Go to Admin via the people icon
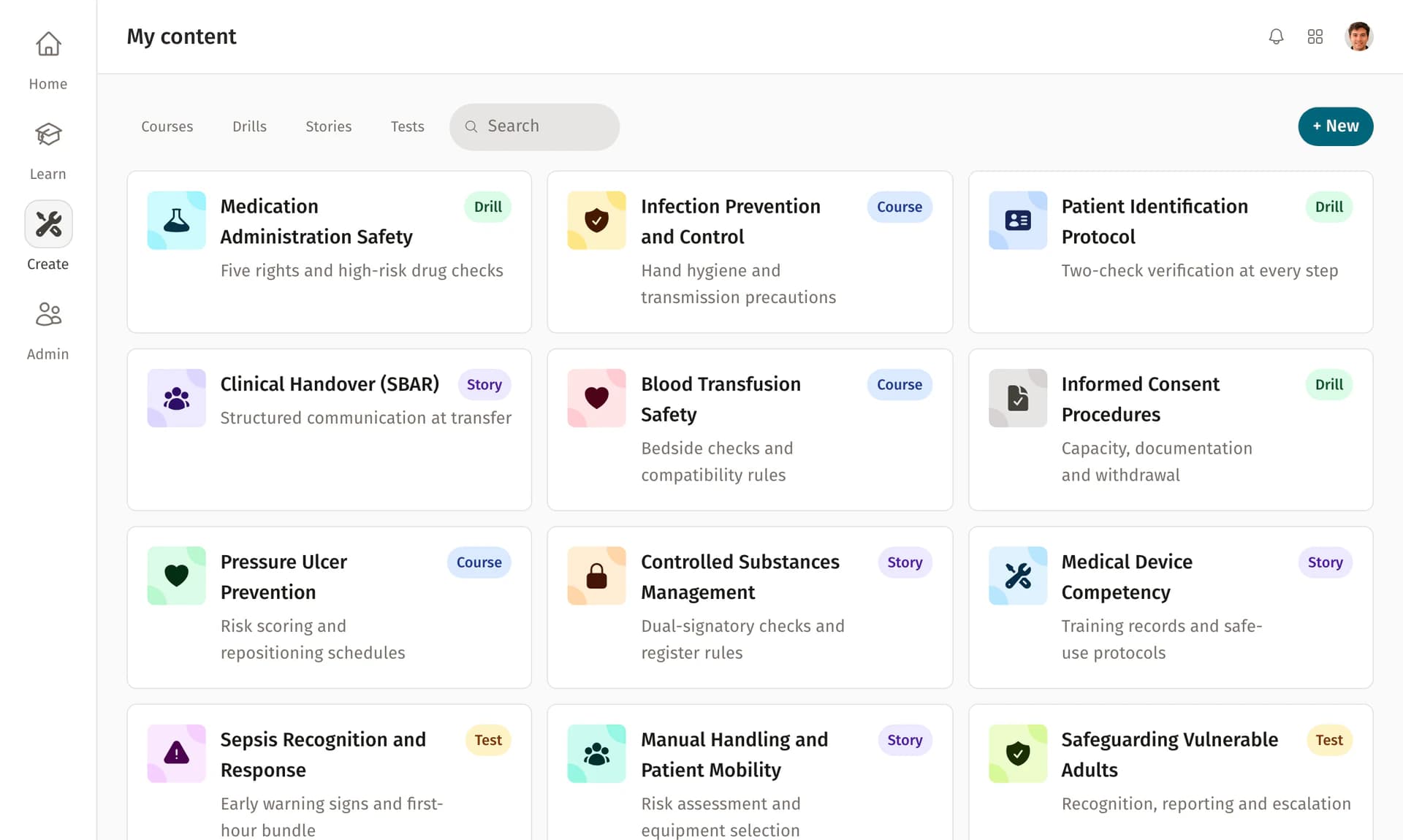This screenshot has height=840, width=1403. pyautogui.click(x=47, y=314)
